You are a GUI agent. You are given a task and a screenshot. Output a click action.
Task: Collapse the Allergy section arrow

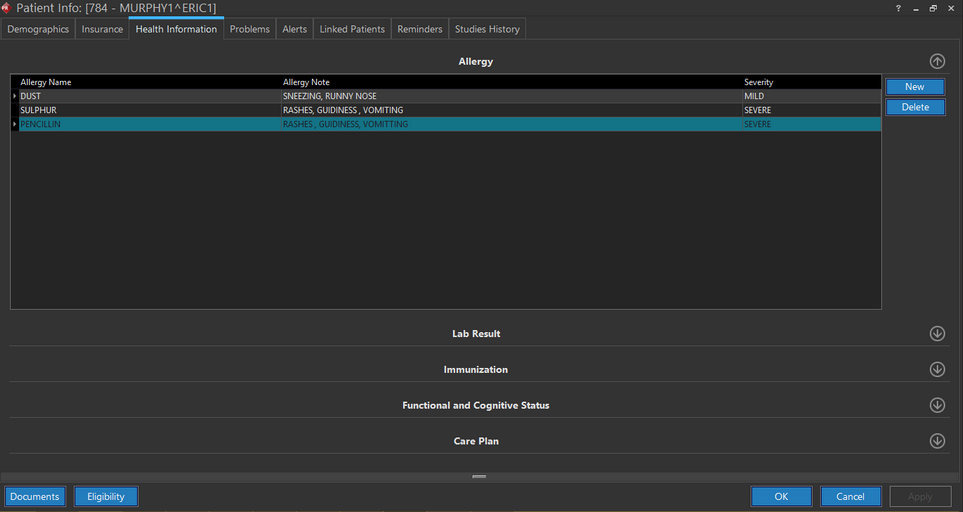[937, 61]
